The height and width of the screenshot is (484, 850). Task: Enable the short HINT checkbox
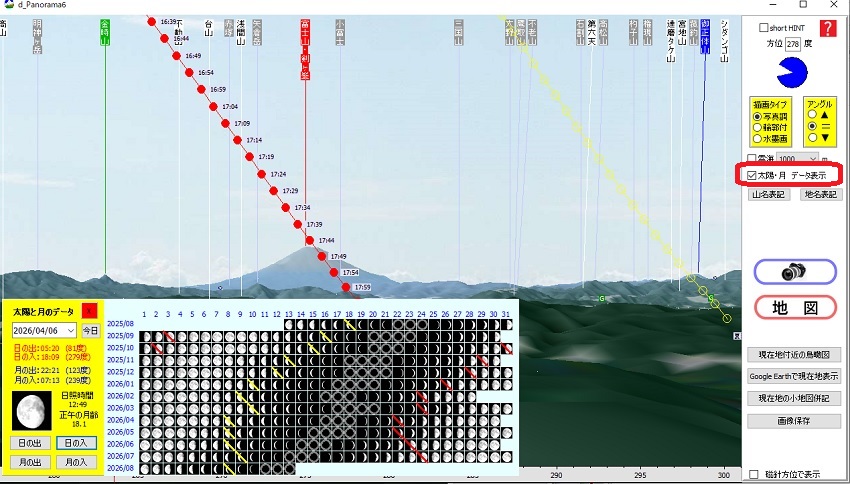click(x=765, y=28)
